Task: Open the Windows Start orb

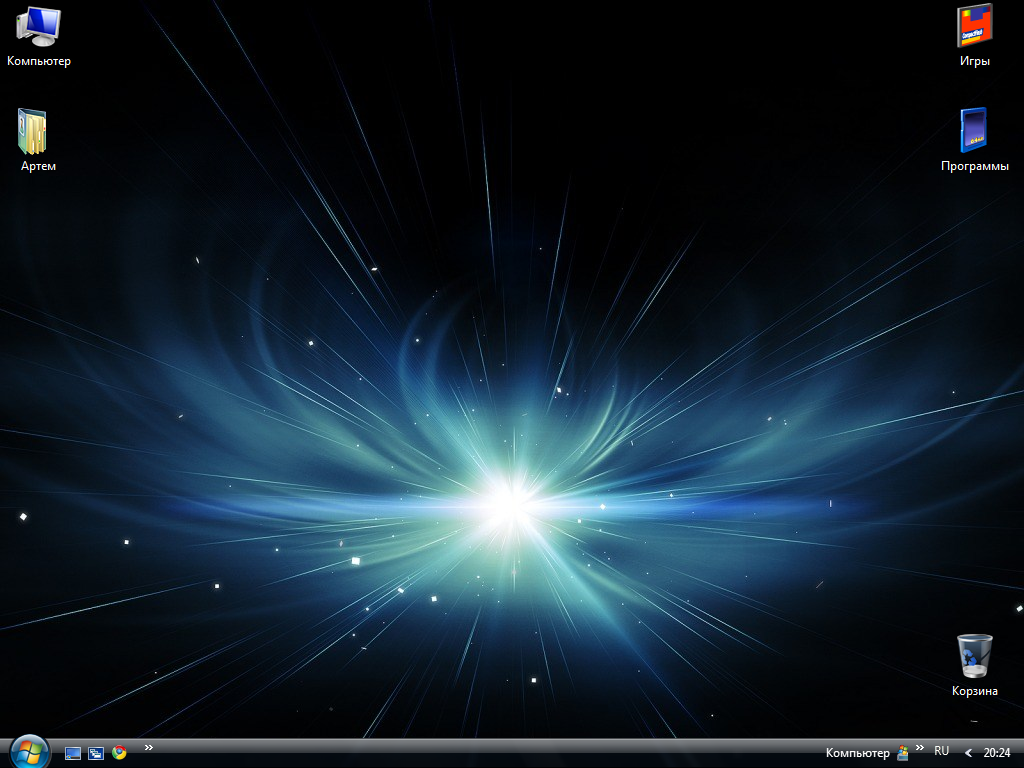Action: click(29, 752)
